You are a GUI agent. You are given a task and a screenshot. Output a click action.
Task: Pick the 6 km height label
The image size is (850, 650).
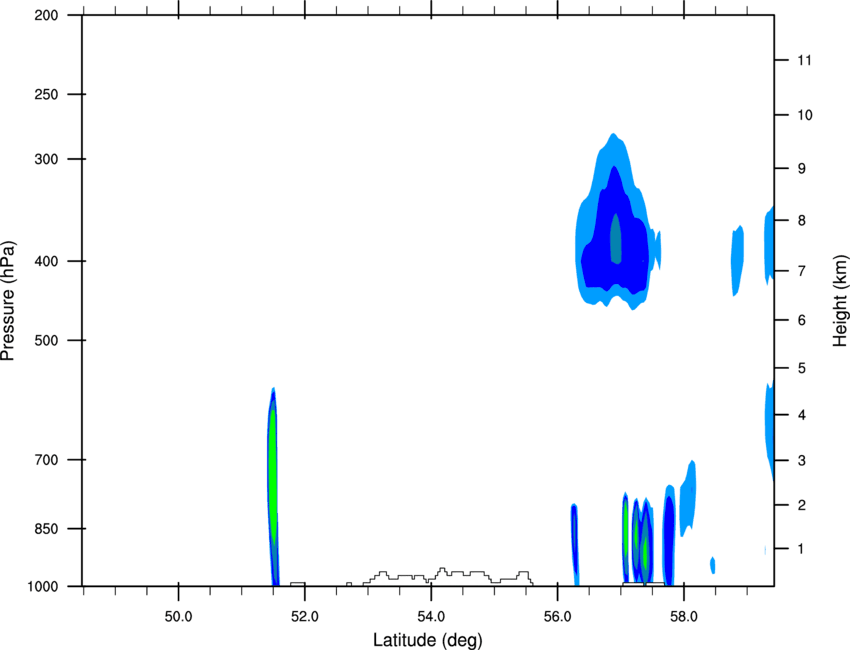[x=802, y=320]
